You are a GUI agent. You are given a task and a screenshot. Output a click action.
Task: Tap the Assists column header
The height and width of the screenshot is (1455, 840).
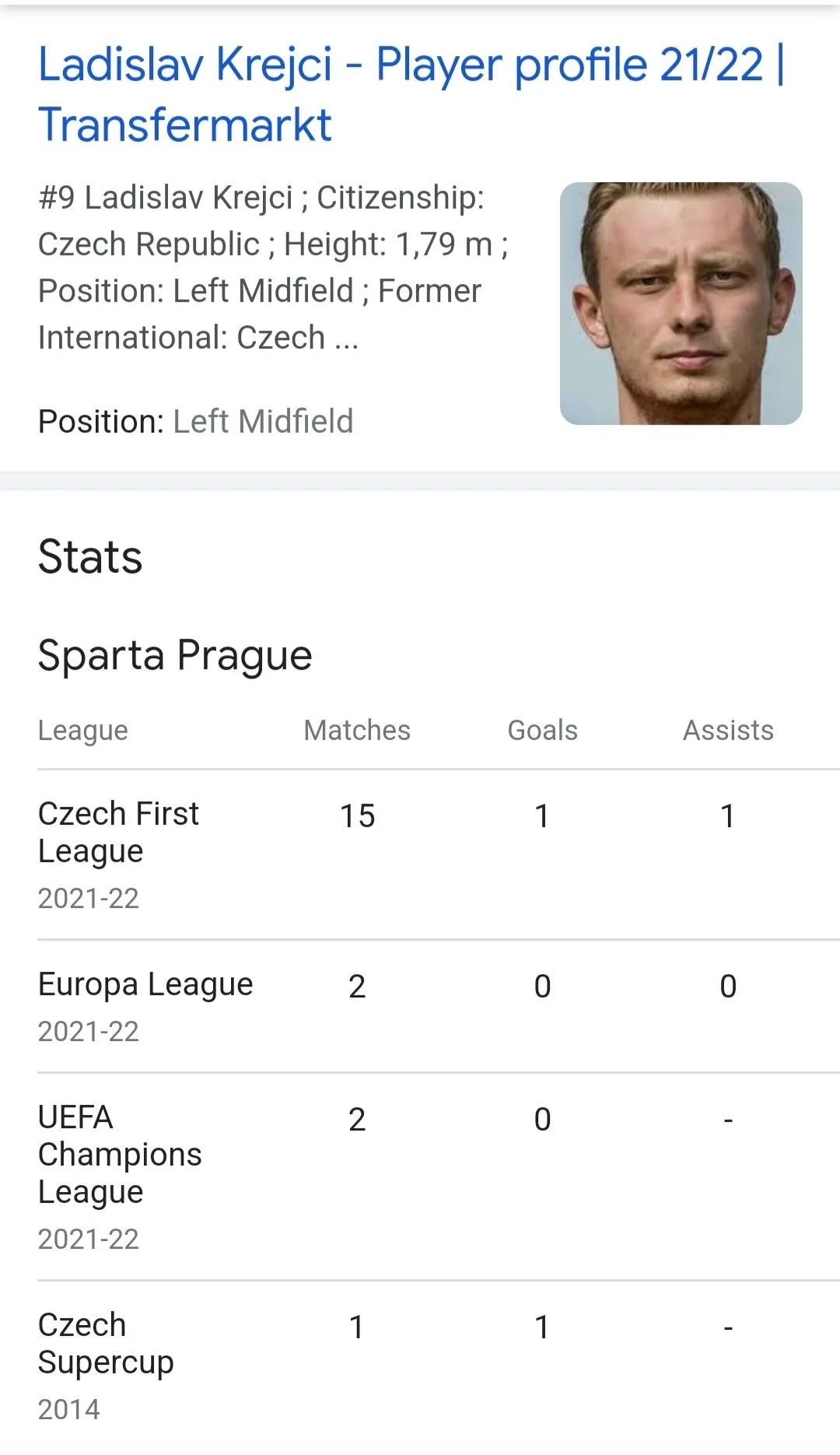(728, 731)
